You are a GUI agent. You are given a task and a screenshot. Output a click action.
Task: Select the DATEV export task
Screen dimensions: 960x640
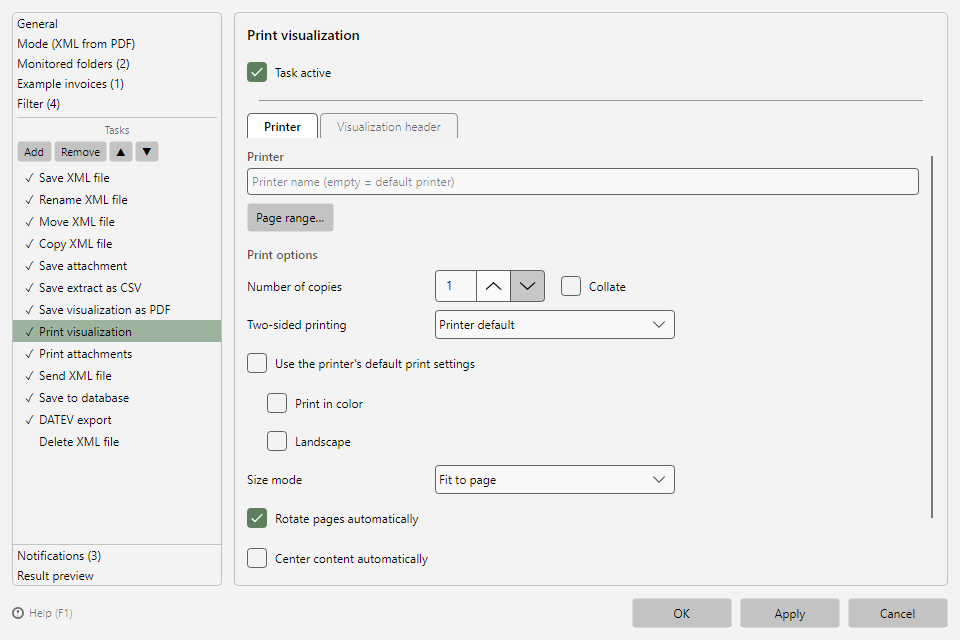117,420
